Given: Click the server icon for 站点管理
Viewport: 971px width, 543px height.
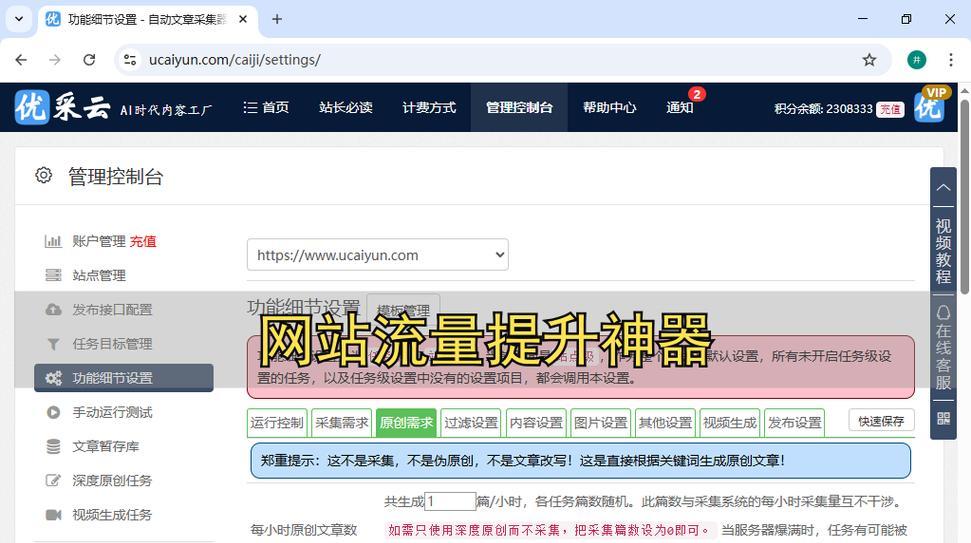Looking at the screenshot, I should pyautogui.click(x=53, y=276).
